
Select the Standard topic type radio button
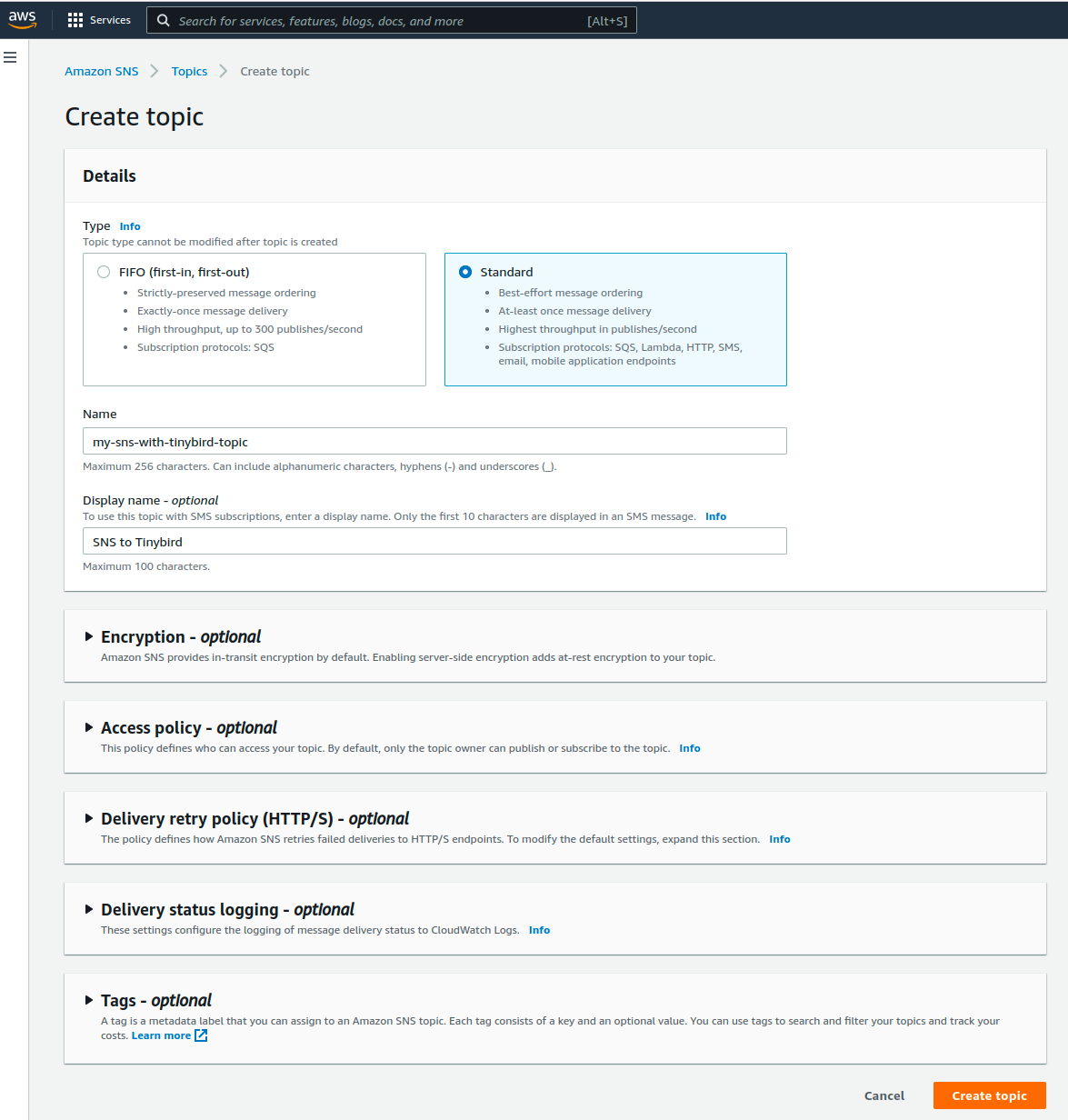(x=465, y=272)
